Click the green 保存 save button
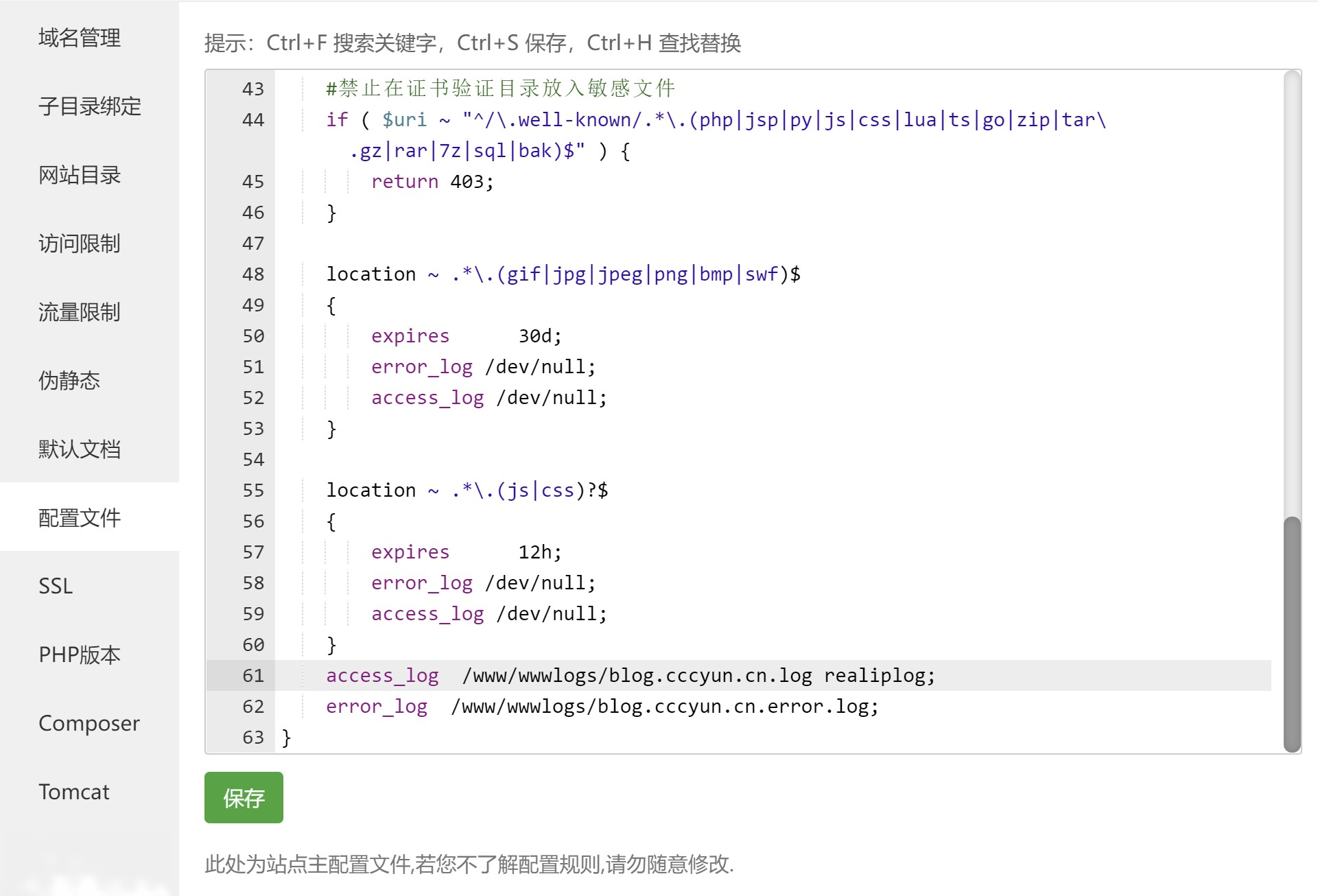 point(244,797)
